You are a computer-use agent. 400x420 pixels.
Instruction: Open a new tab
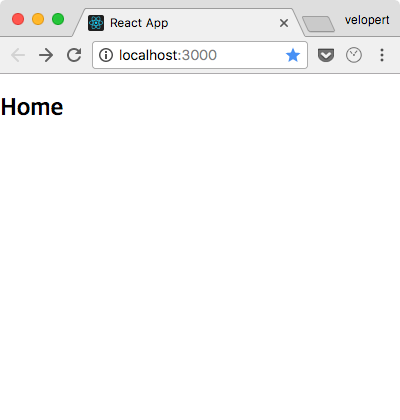click(x=318, y=24)
